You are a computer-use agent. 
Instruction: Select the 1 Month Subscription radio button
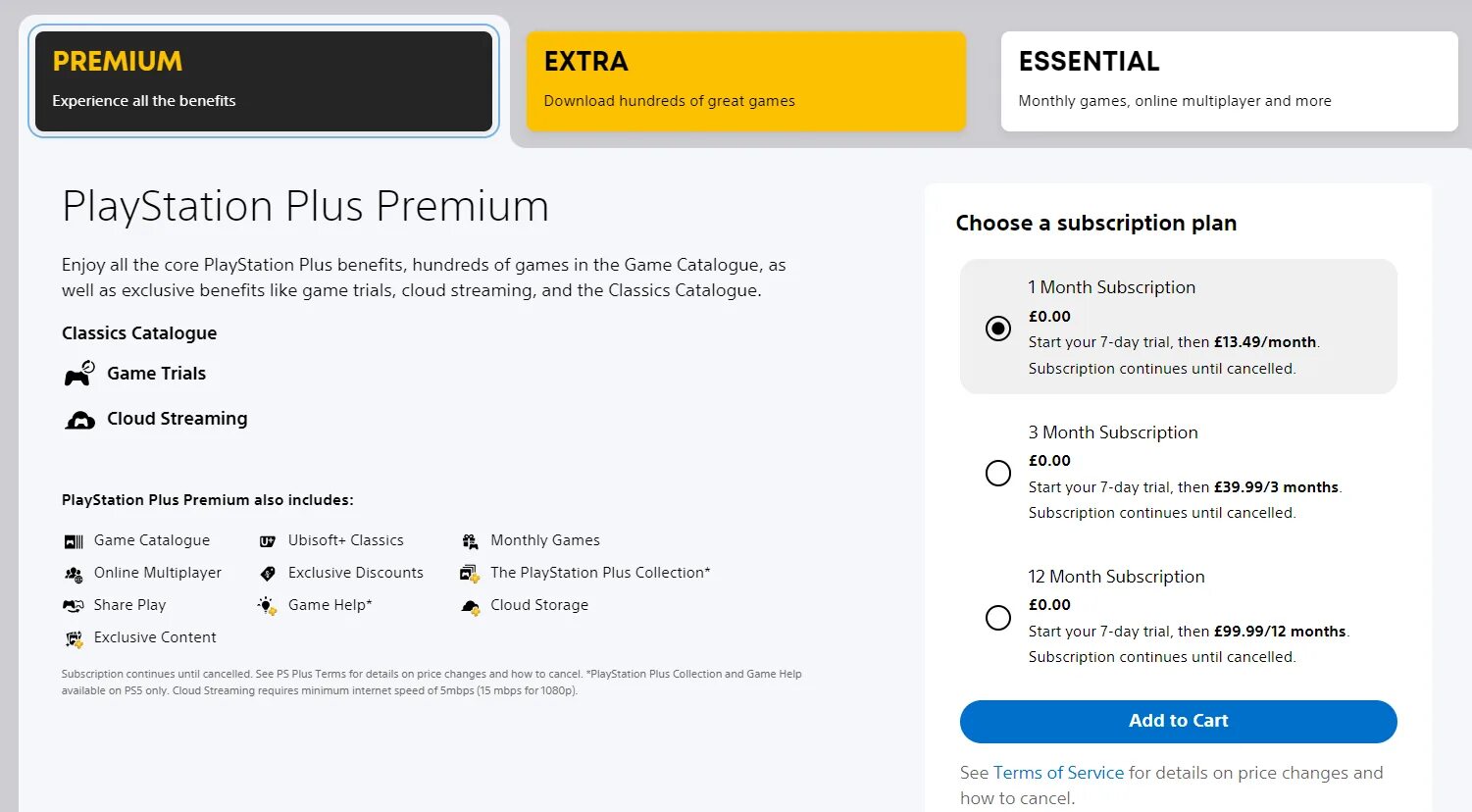[x=998, y=329]
